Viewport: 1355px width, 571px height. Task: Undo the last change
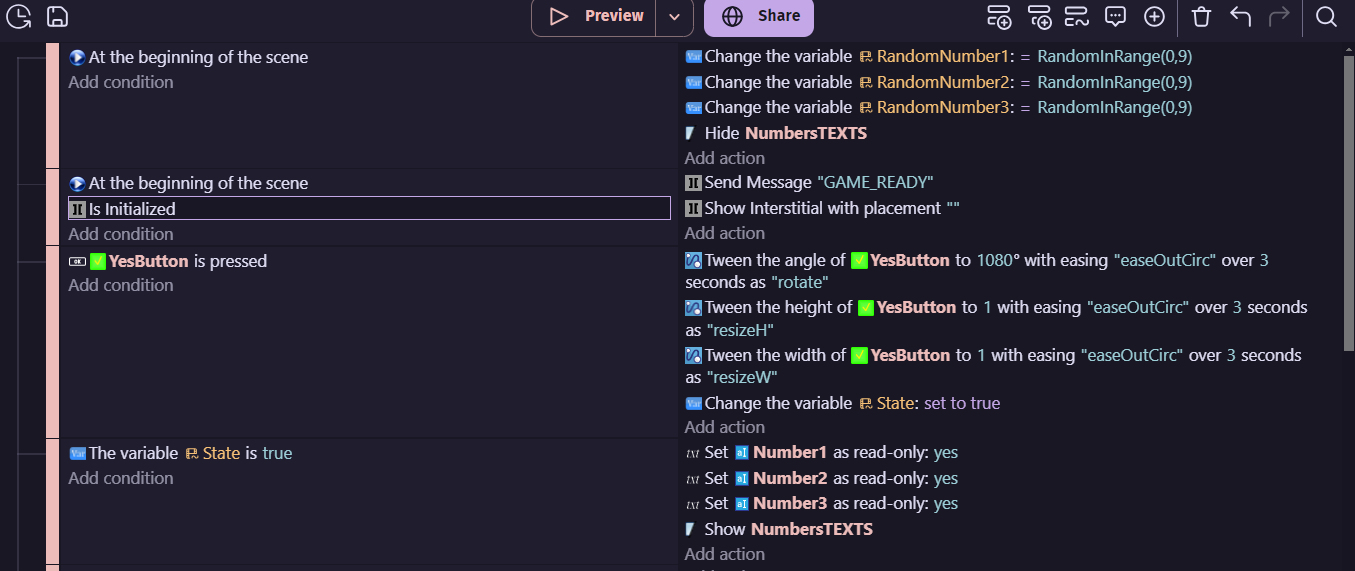1240,16
